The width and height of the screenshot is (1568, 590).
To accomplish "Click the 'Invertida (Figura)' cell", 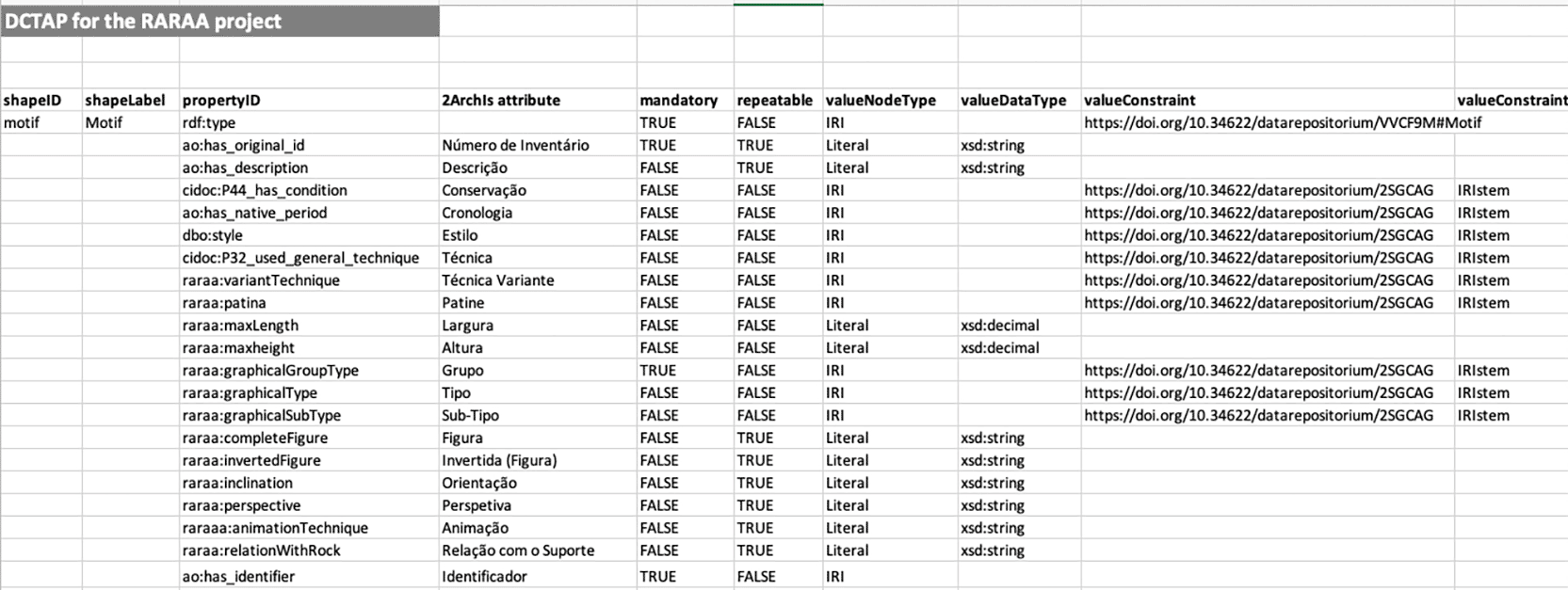I will (538, 460).
